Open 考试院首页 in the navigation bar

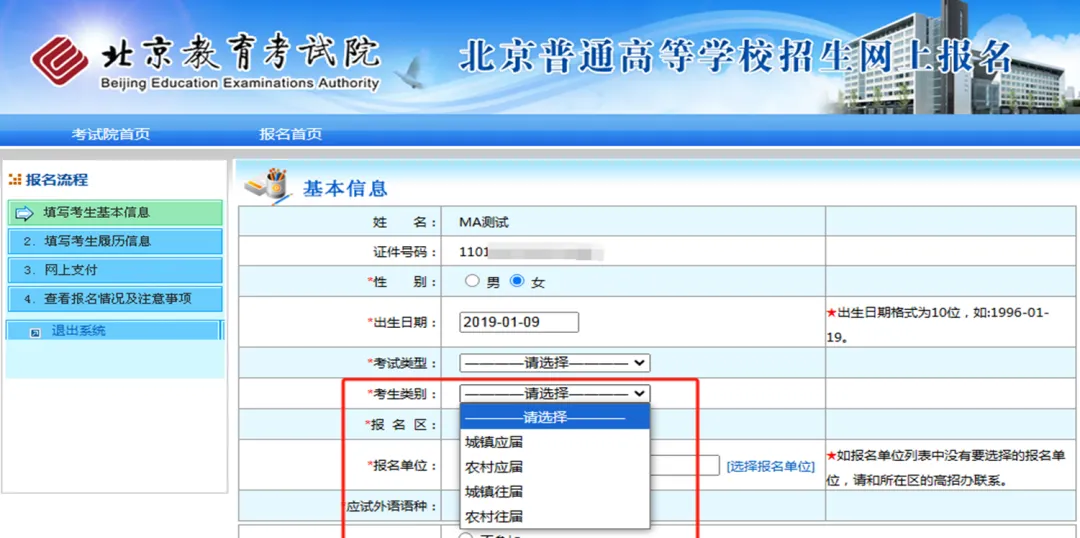[x=110, y=134]
